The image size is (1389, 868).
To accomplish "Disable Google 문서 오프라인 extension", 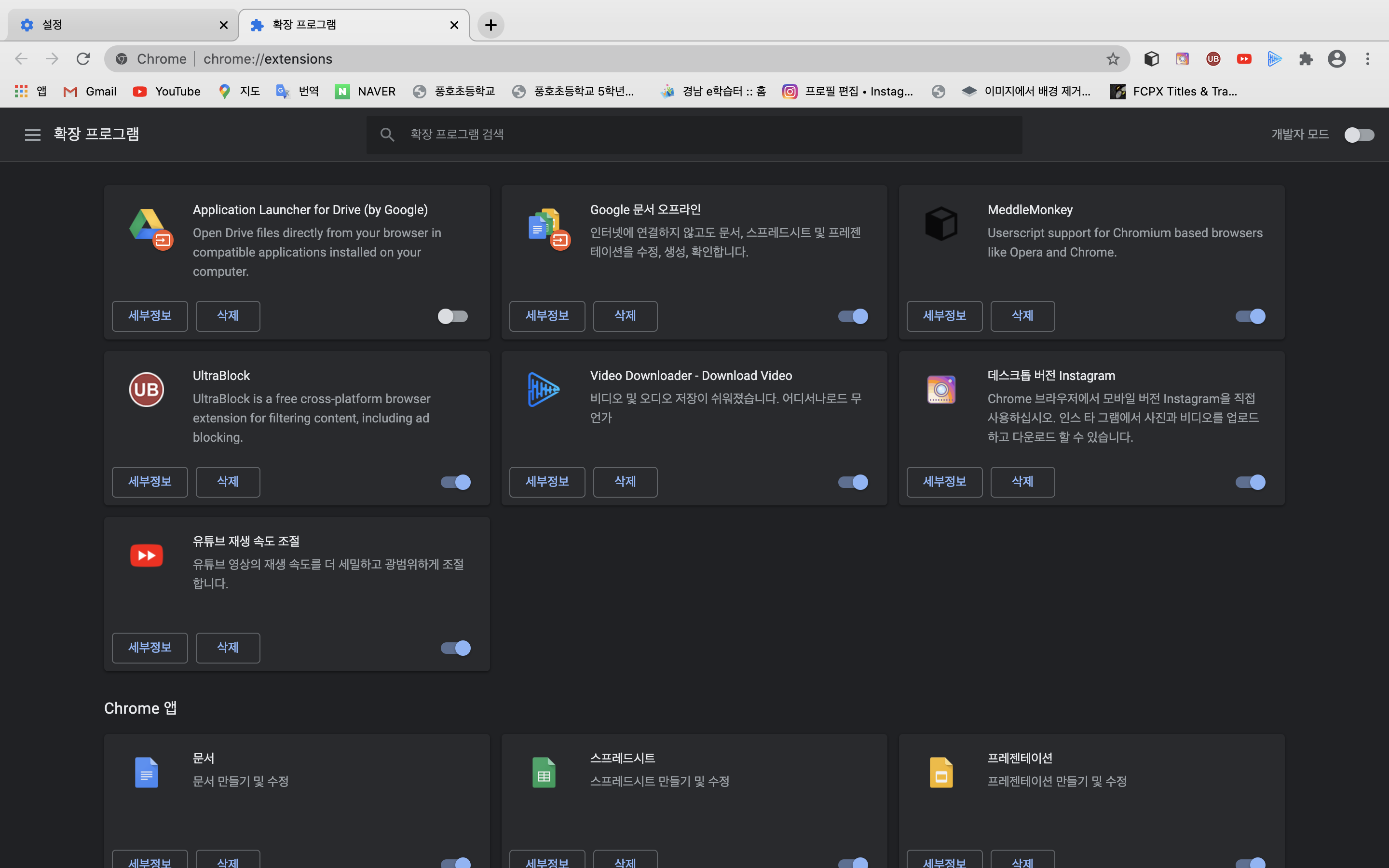I will click(853, 316).
